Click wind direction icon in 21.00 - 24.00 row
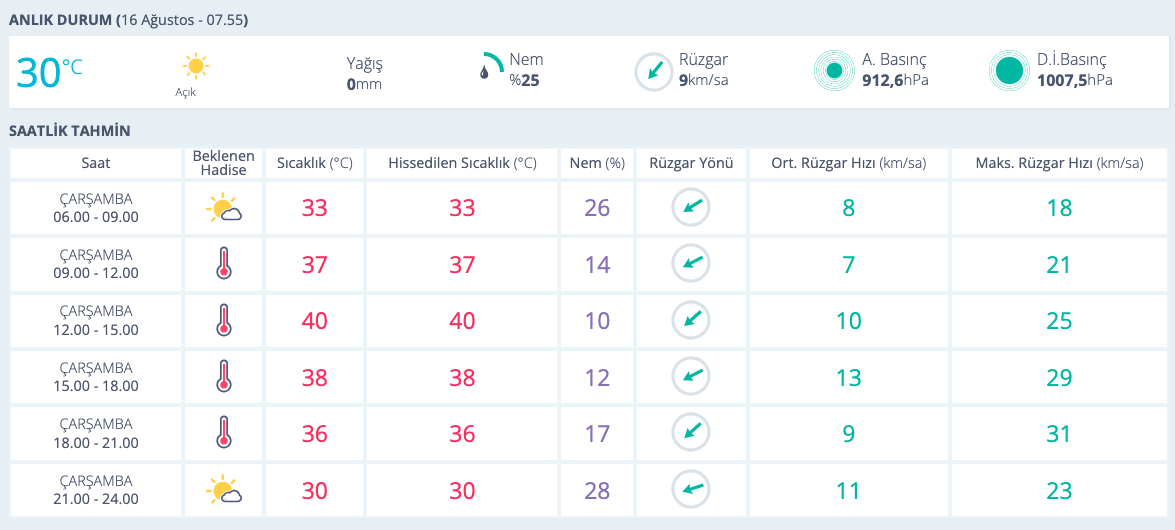The height and width of the screenshot is (530, 1175). (x=691, y=490)
